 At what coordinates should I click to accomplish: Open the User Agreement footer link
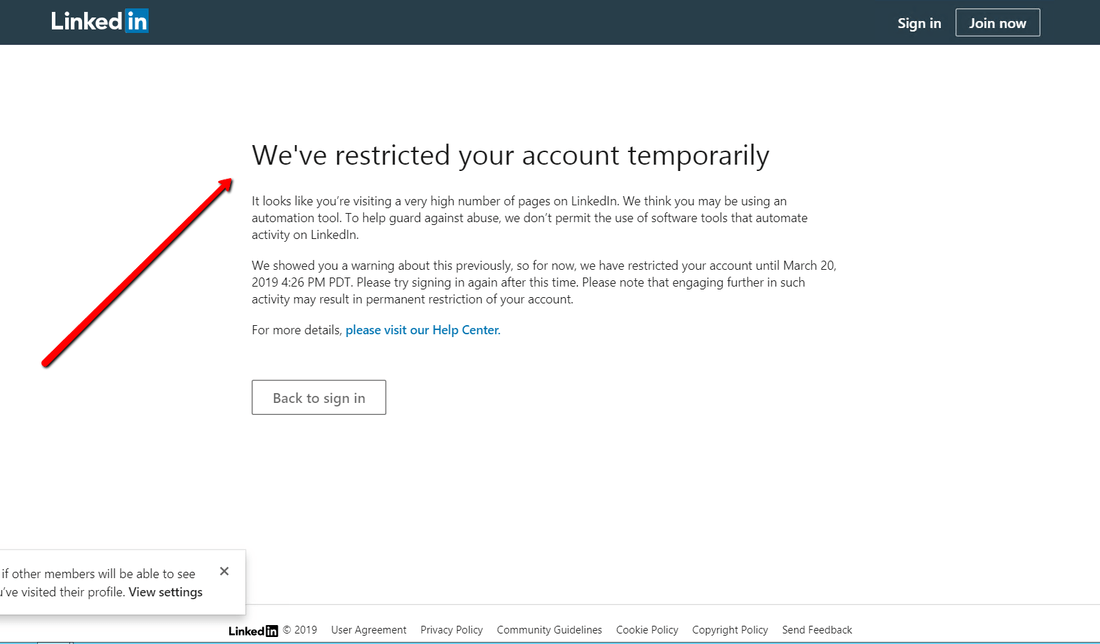point(369,630)
